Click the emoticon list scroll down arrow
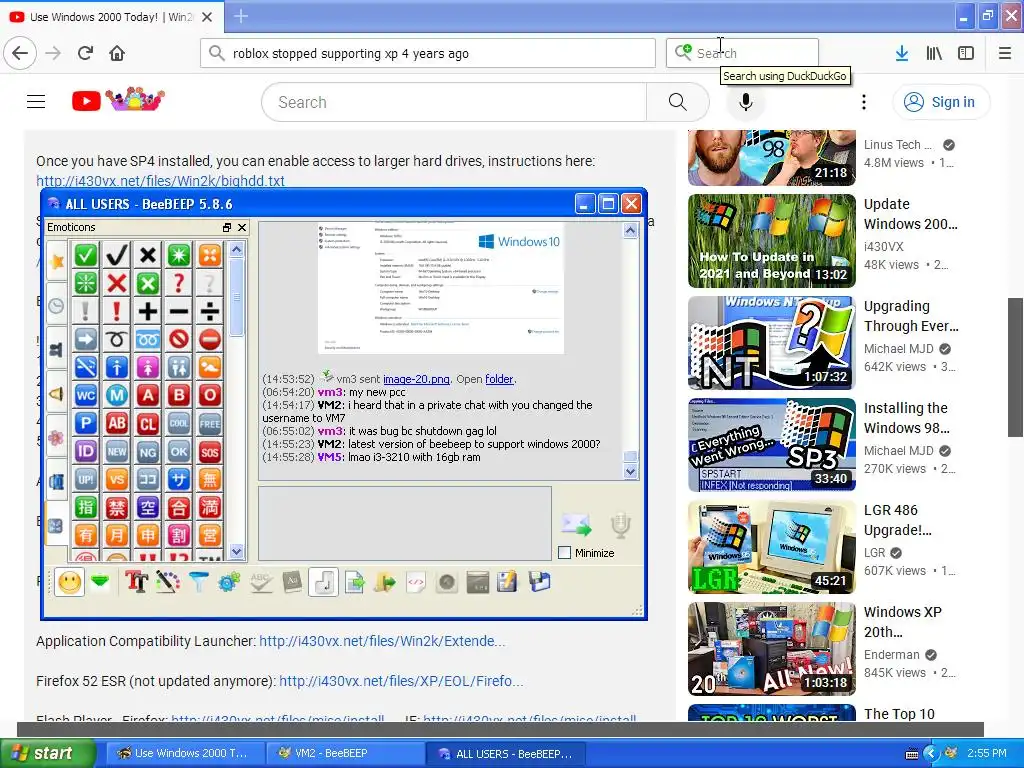Viewport: 1024px width, 768px height. click(x=236, y=552)
